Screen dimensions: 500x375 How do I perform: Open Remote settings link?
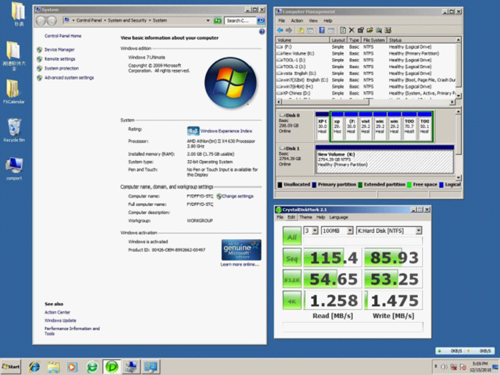pos(60,59)
